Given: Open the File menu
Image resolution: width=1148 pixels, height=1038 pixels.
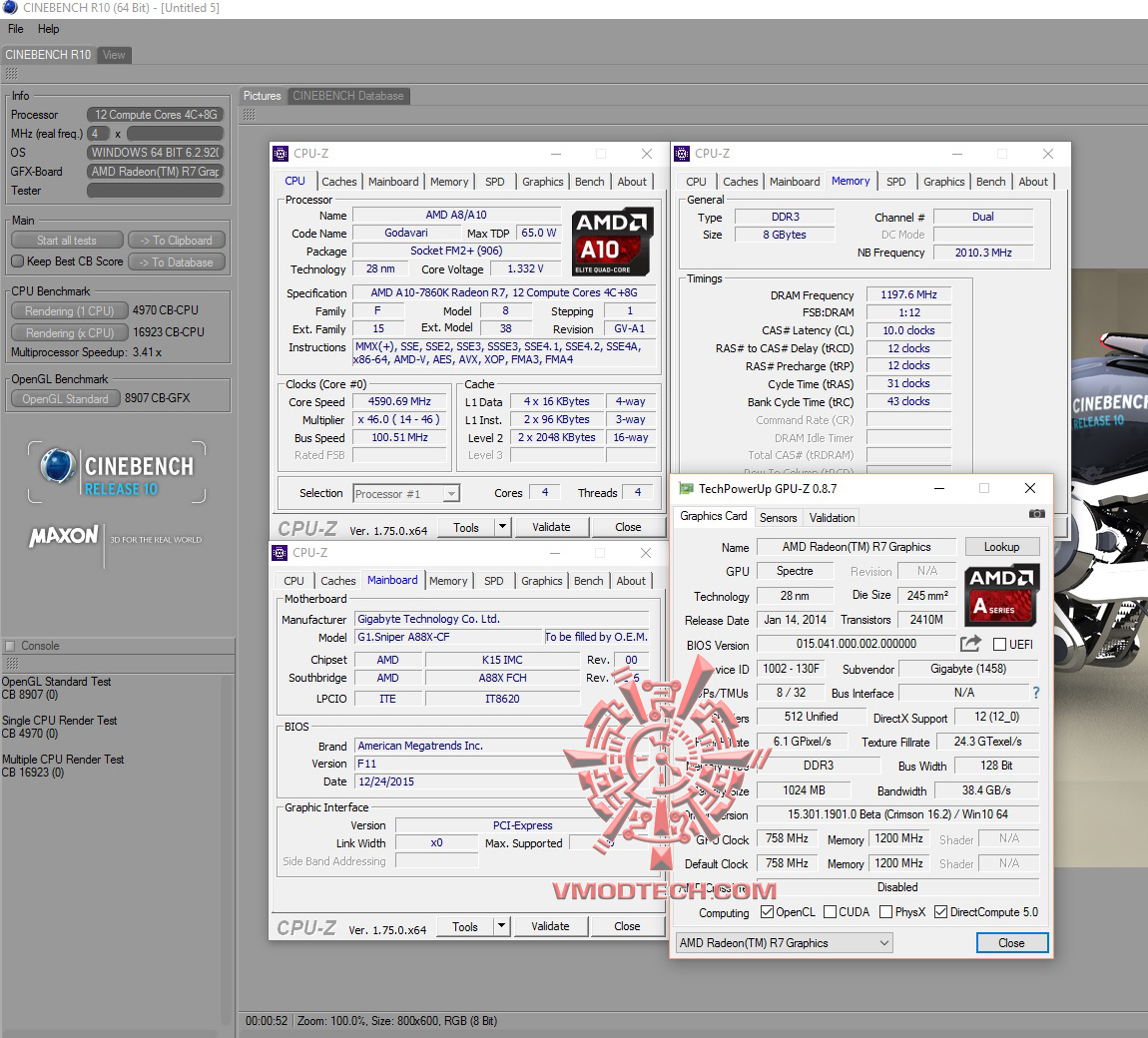Looking at the screenshot, I should click(15, 29).
